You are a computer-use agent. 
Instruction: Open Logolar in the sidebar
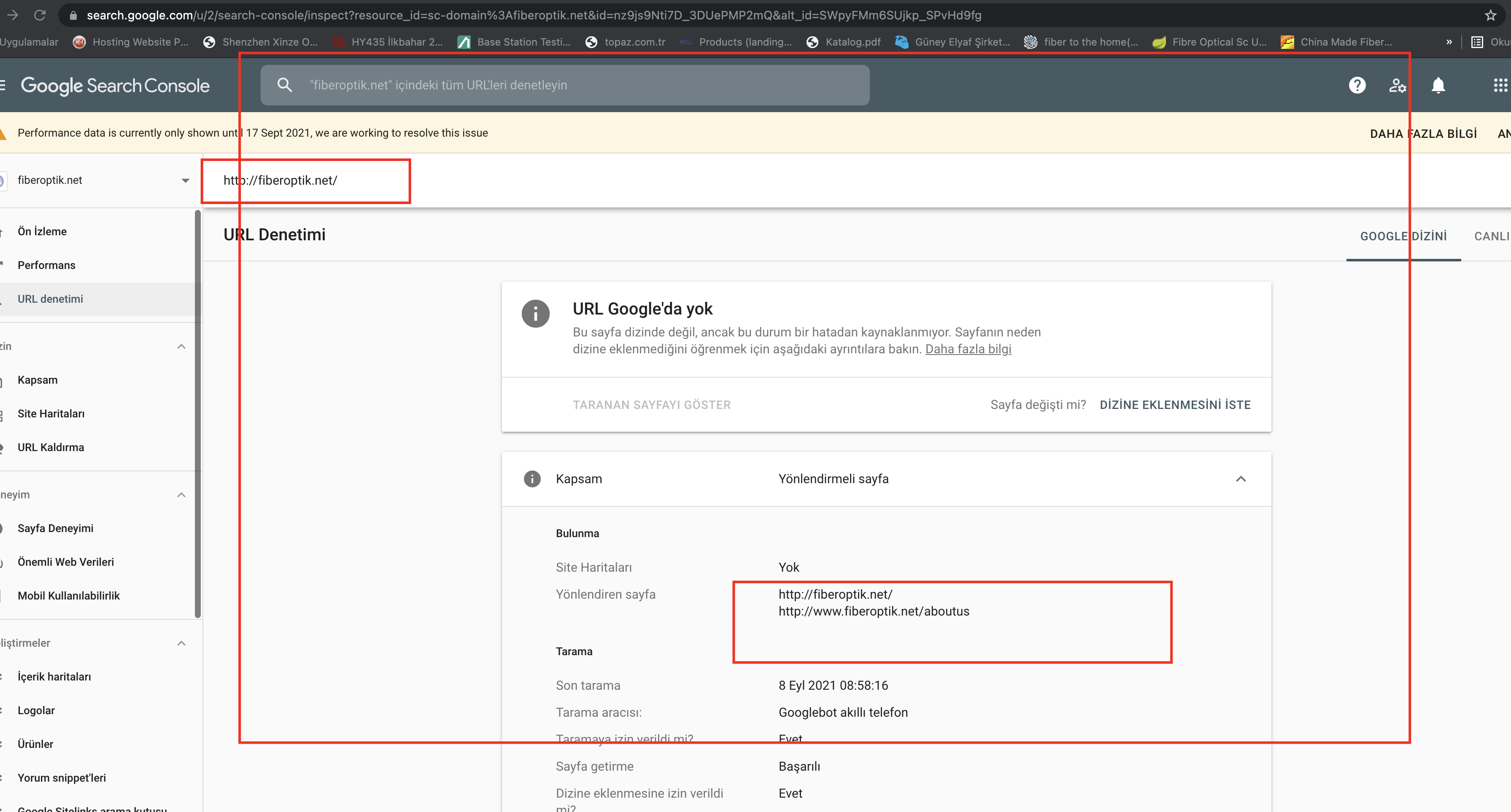pyautogui.click(x=36, y=710)
